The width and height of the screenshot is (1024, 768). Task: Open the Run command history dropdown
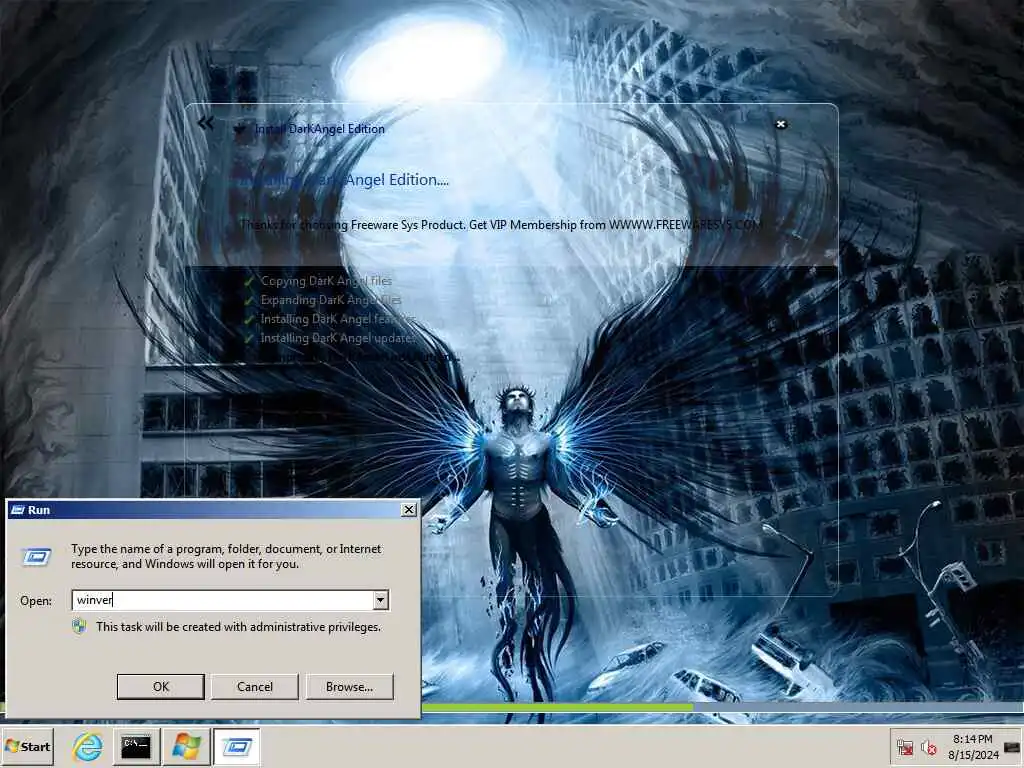(x=380, y=600)
